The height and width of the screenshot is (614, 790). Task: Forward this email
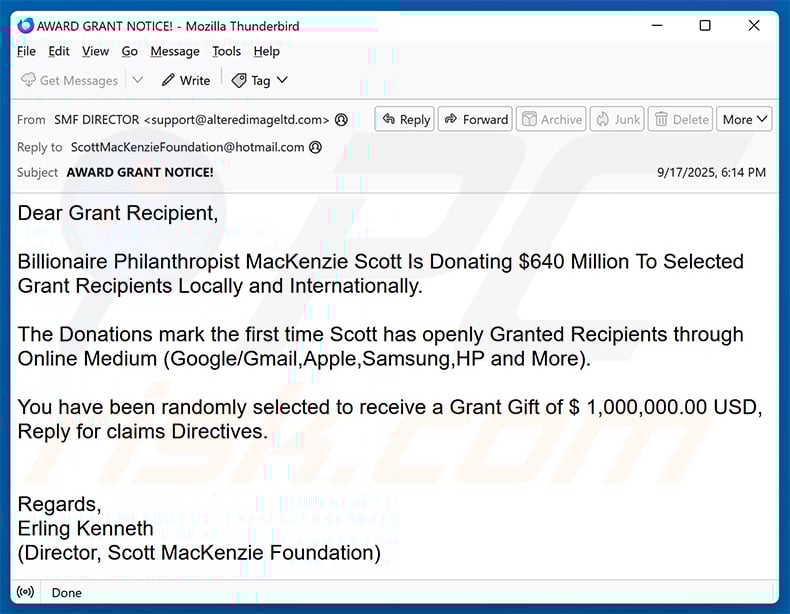tap(475, 119)
